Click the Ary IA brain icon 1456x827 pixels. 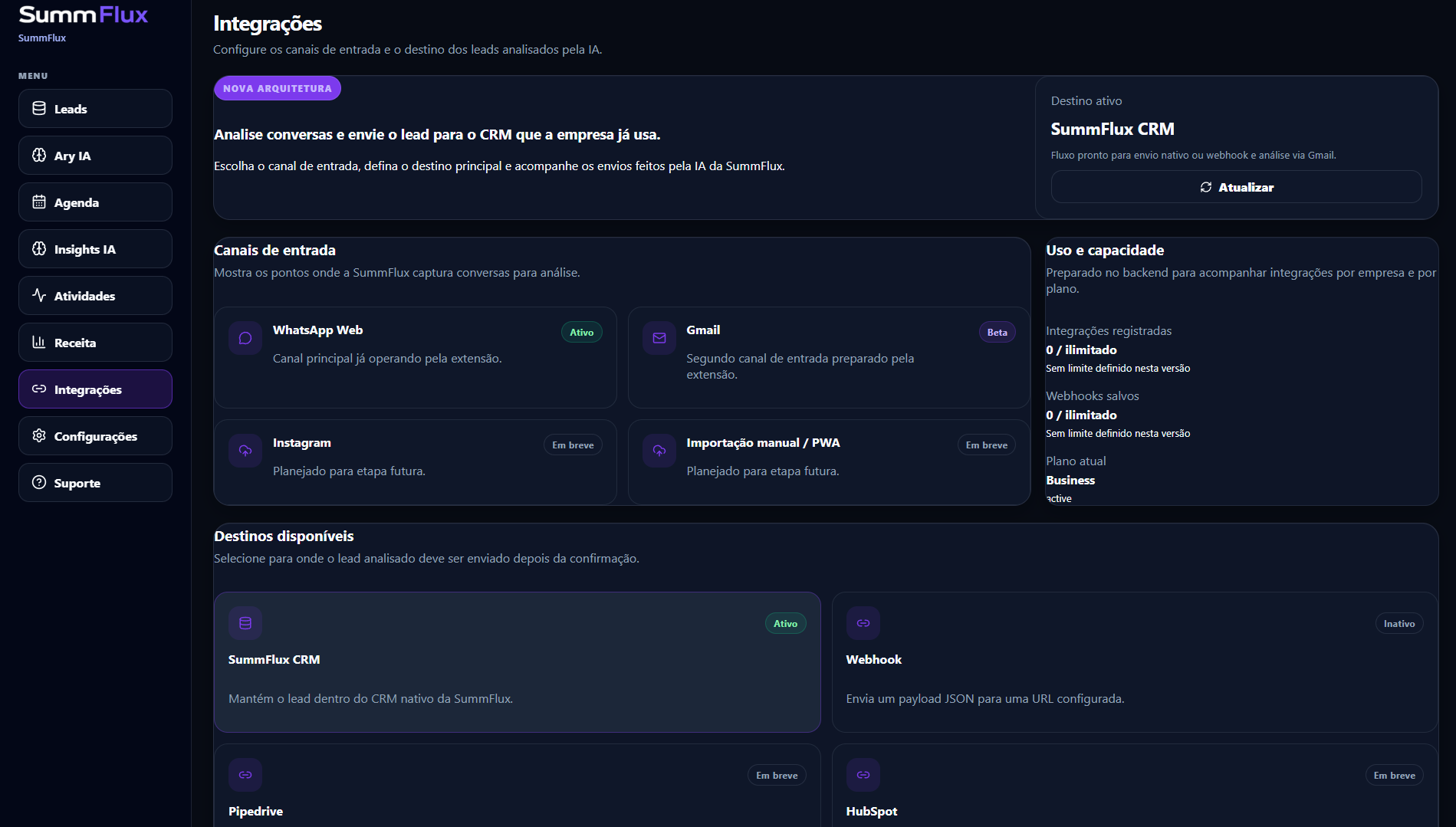point(39,156)
